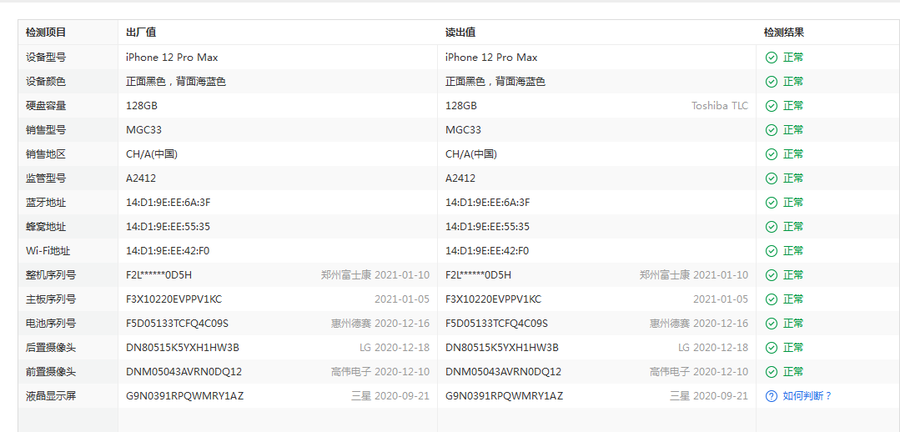Image resolution: width=900 pixels, height=432 pixels.
Task: Click factory Wi-Fi address 14:D1:9E:EE:42:F0
Action: pyautogui.click(x=168, y=251)
